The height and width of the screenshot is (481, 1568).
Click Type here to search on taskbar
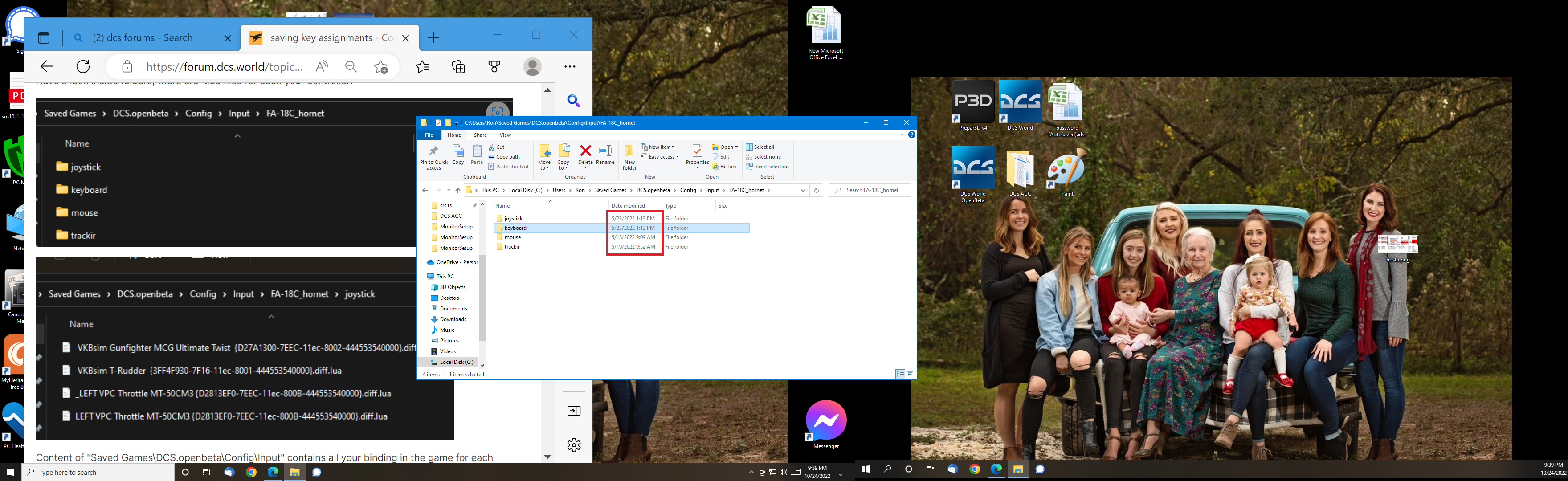click(x=98, y=472)
